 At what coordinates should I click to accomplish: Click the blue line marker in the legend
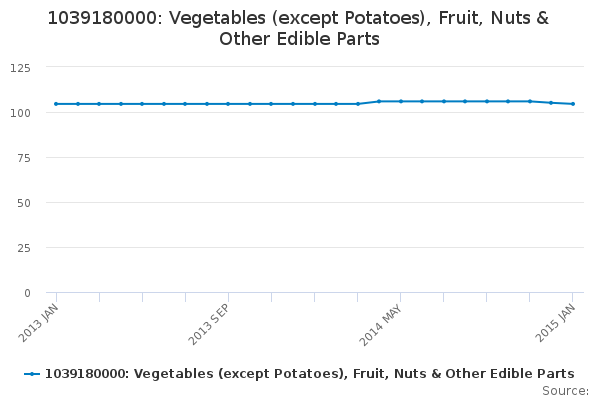(x=33, y=373)
